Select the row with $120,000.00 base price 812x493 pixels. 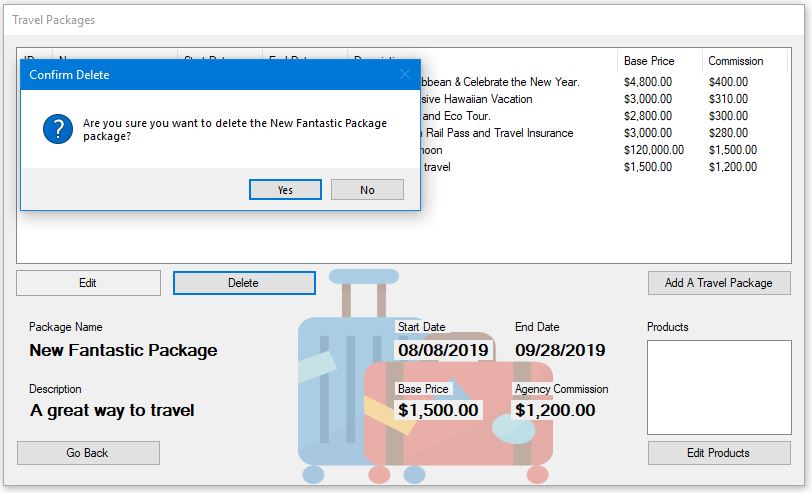[x=653, y=150]
